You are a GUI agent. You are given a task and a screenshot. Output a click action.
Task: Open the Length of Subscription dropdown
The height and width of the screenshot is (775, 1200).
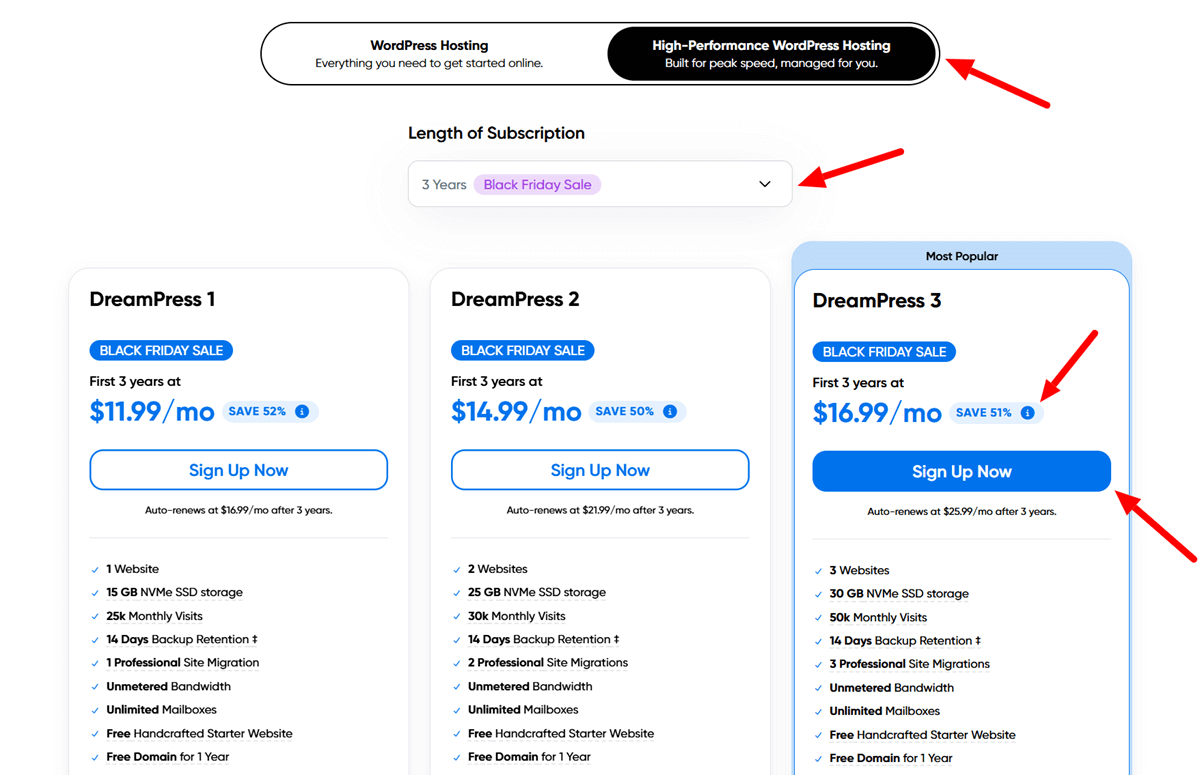click(x=600, y=184)
